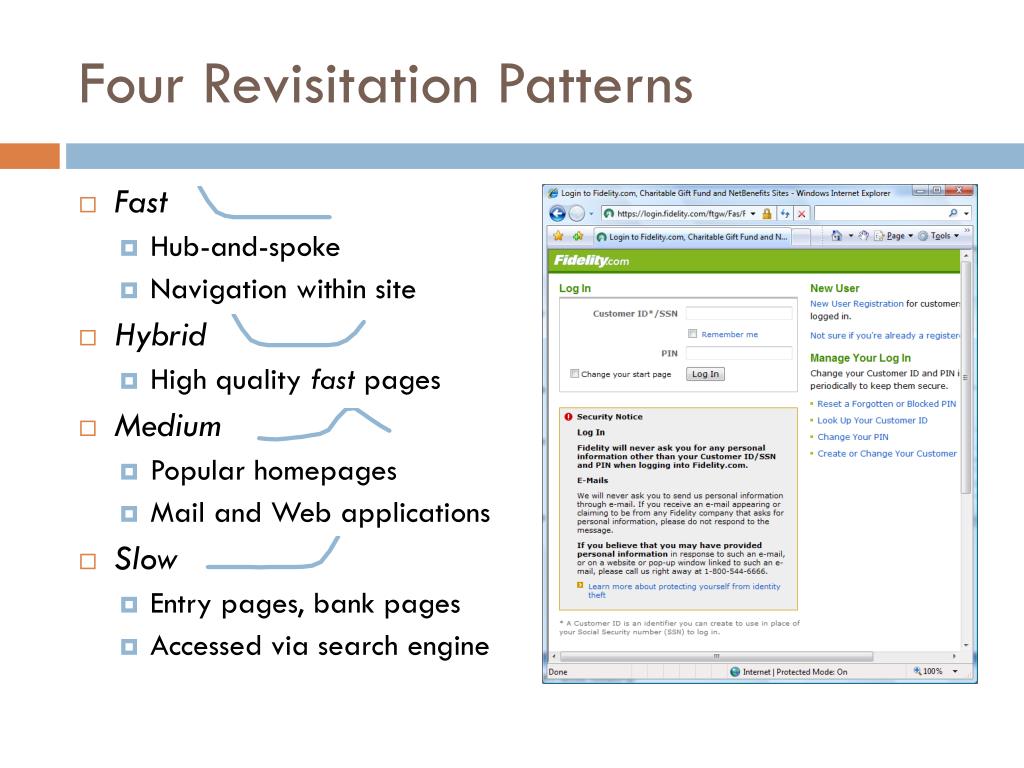The width and height of the screenshot is (1024, 768).
Task: Click the vertical scrollbar down arrow
Action: coord(966,645)
